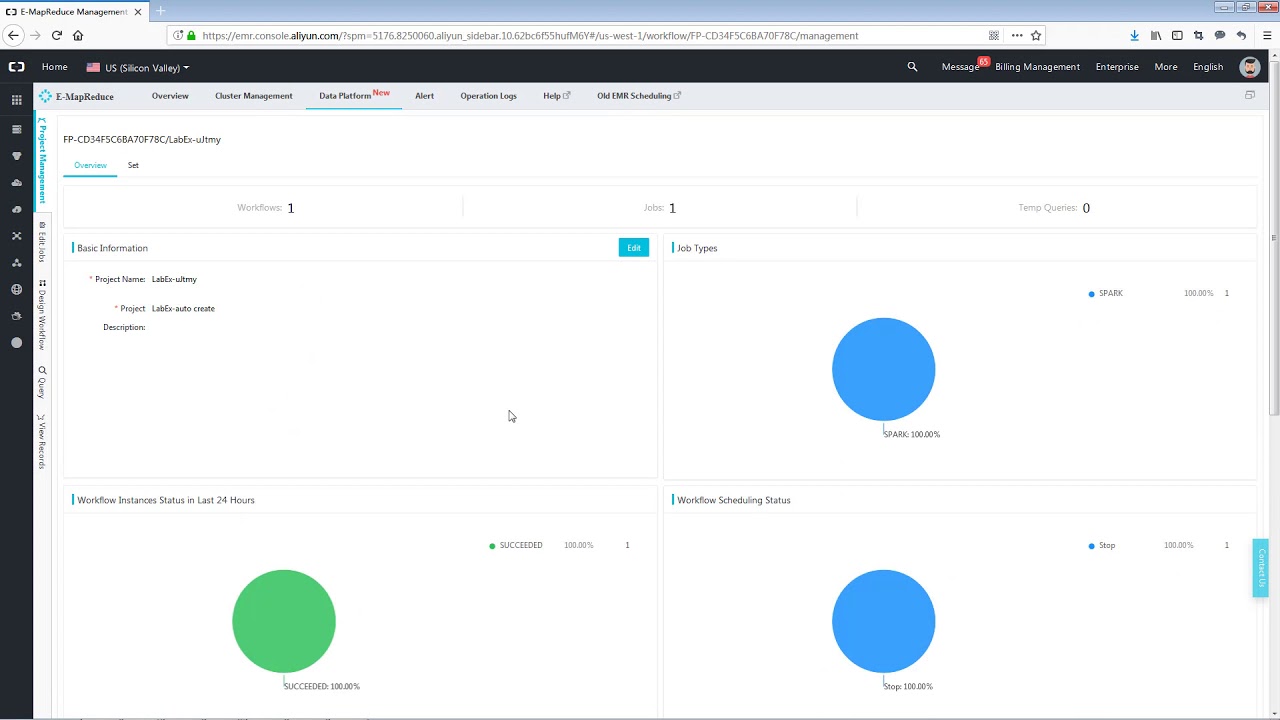1280x720 pixels.
Task: Open the View Records vertical tab
Action: coord(42,441)
